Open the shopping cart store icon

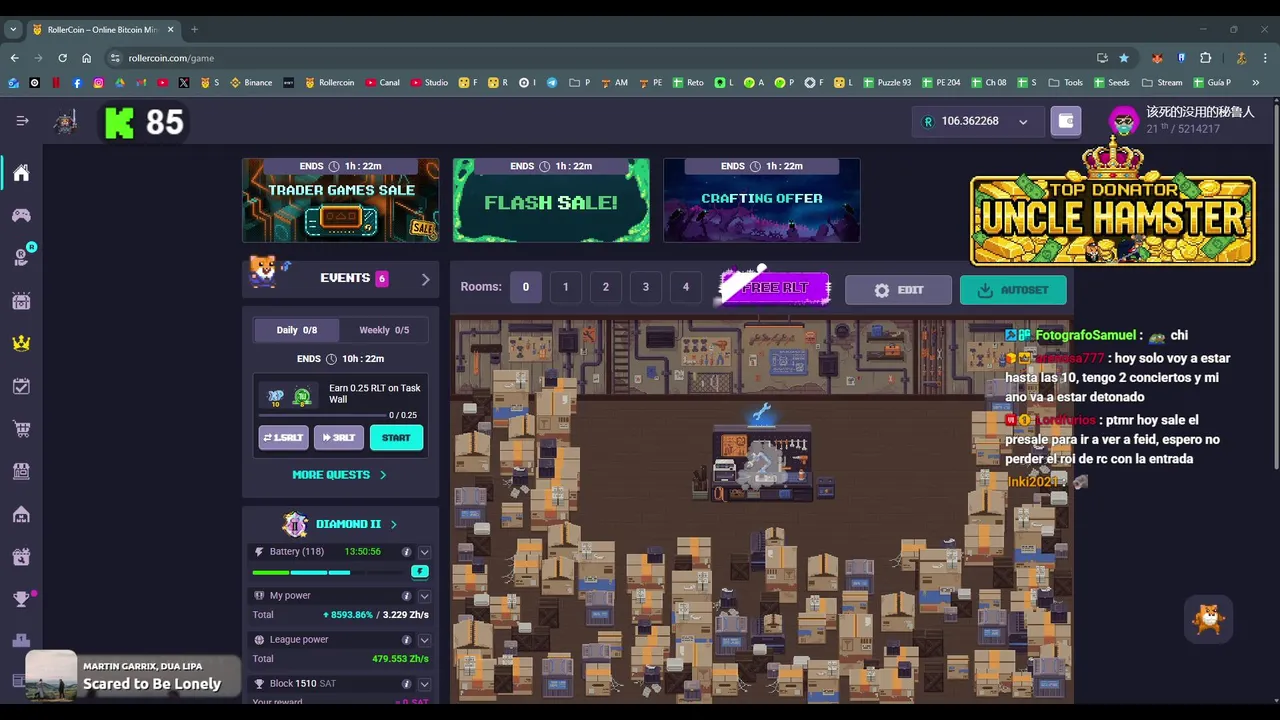point(21,429)
